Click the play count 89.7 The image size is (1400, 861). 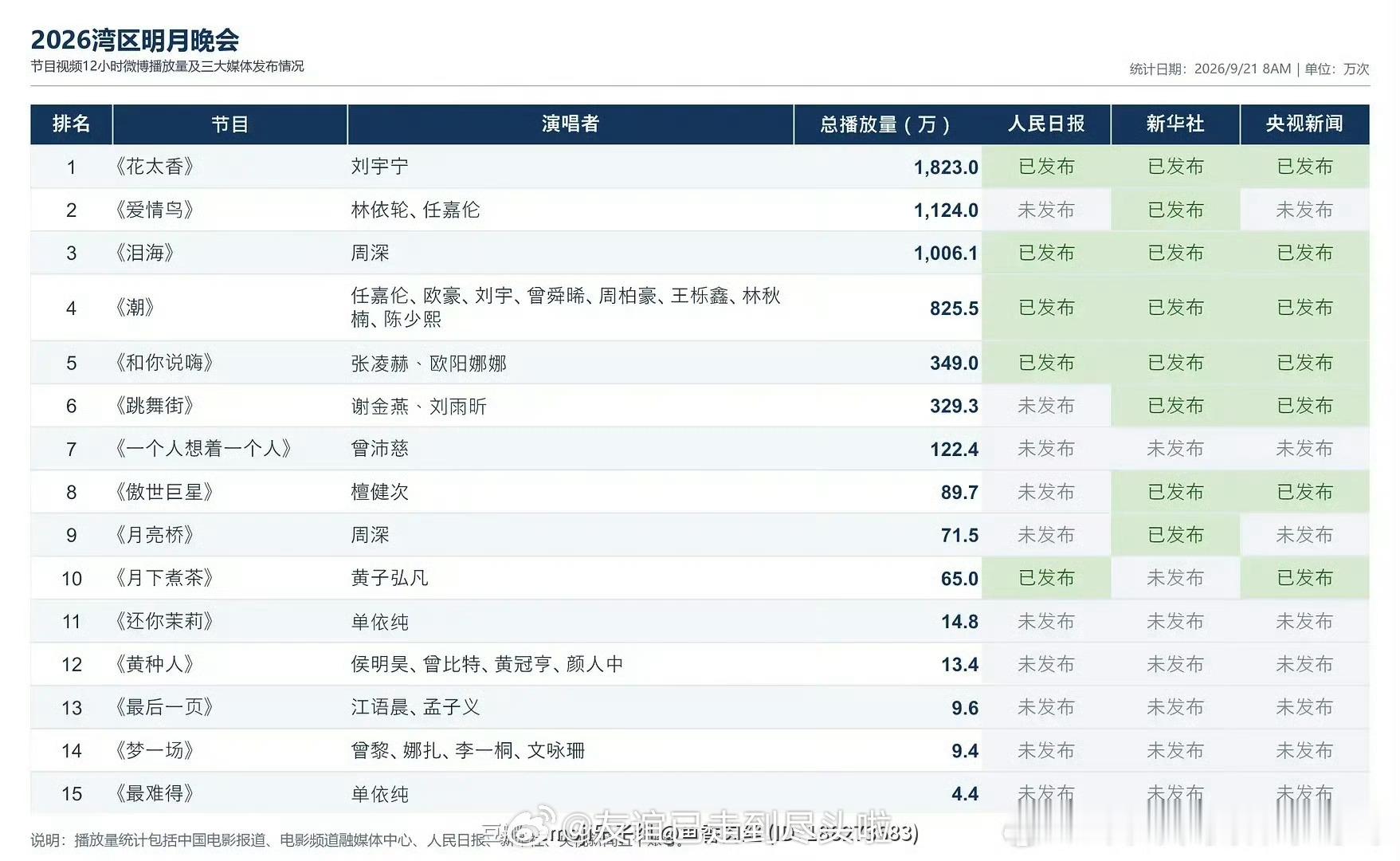tap(959, 493)
